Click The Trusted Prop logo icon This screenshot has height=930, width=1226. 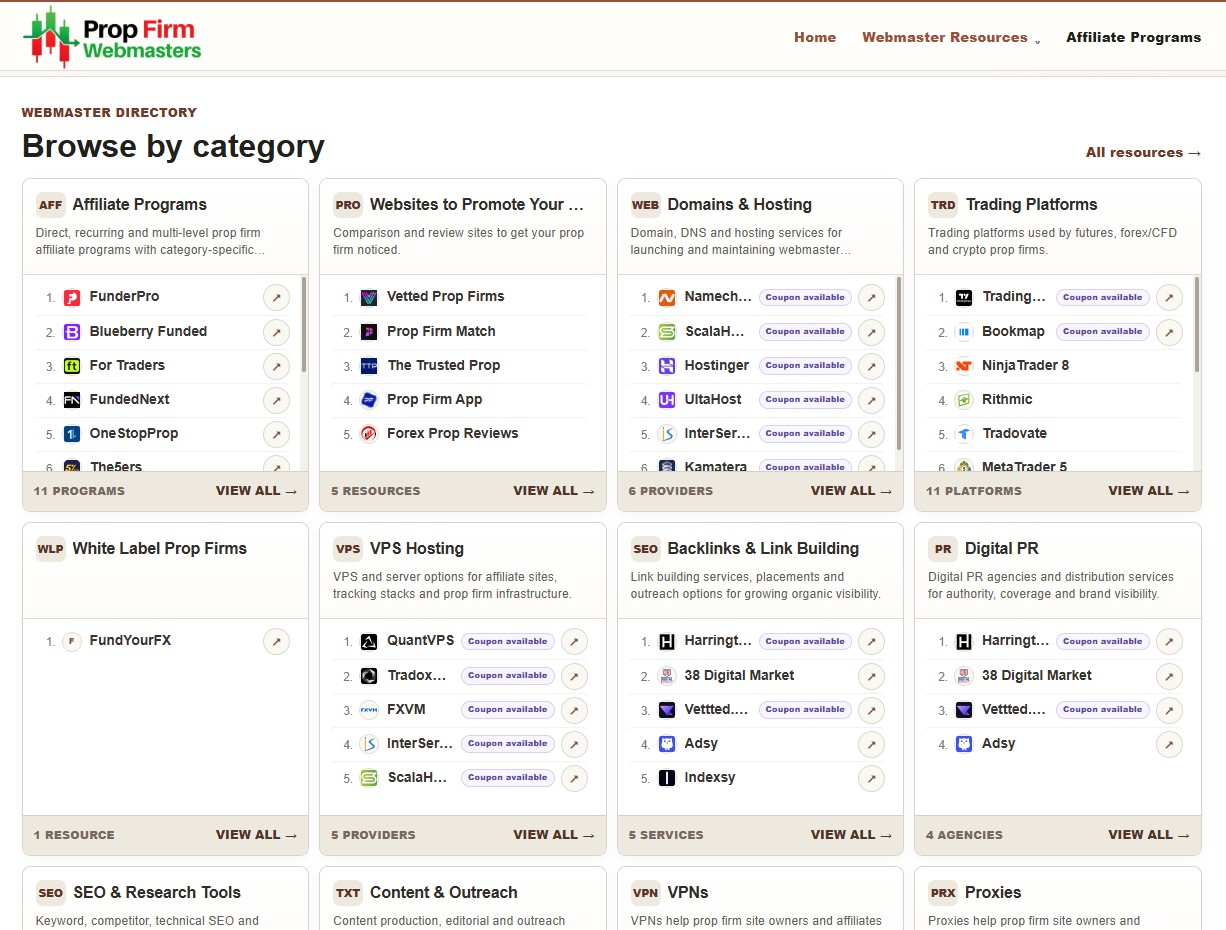369,365
